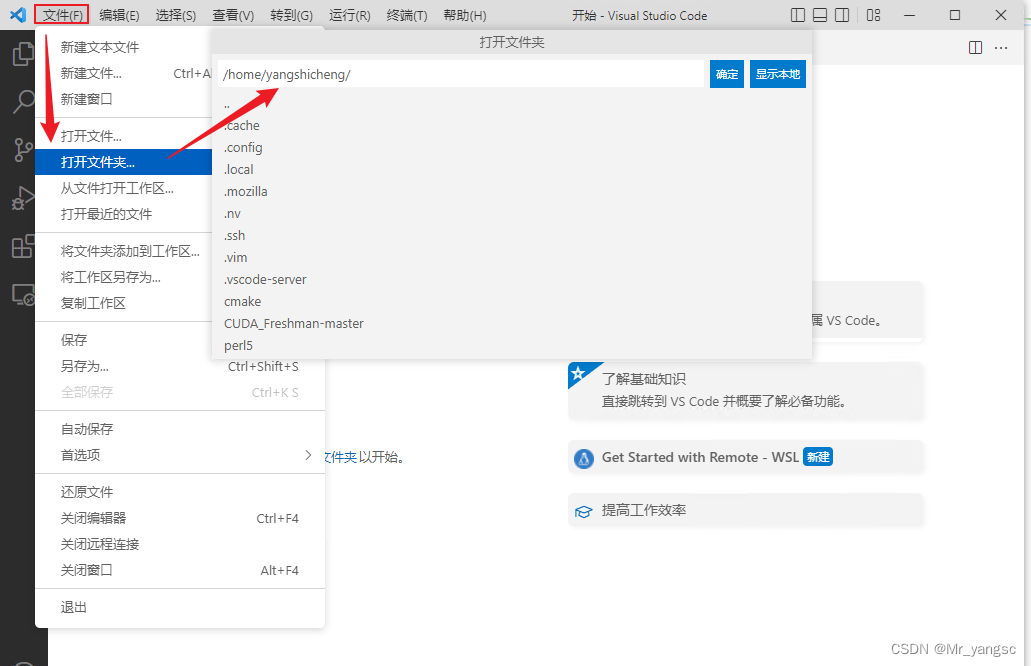Image resolution: width=1031 pixels, height=666 pixels.
Task: Open the 文件(F) menu
Action: 62,14
